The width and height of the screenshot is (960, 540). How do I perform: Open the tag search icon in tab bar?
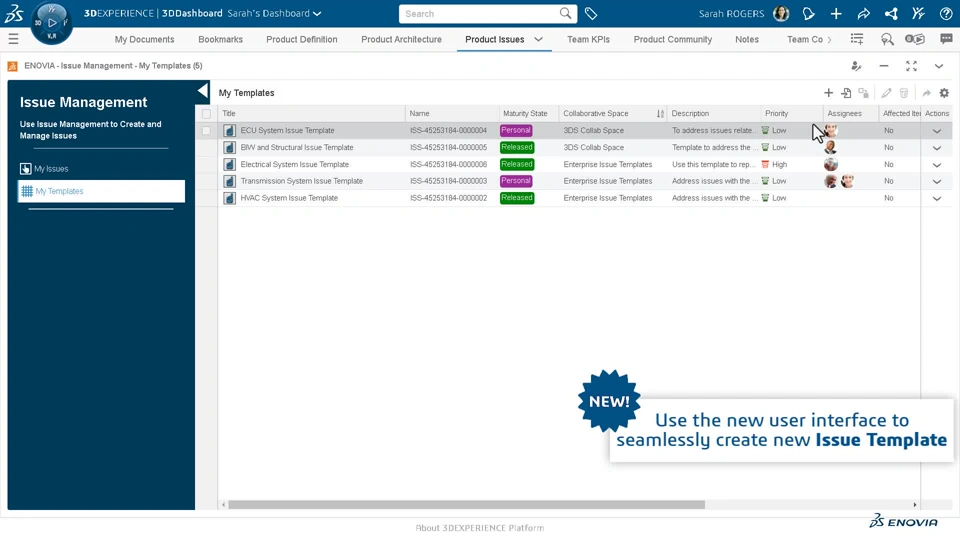[887, 39]
